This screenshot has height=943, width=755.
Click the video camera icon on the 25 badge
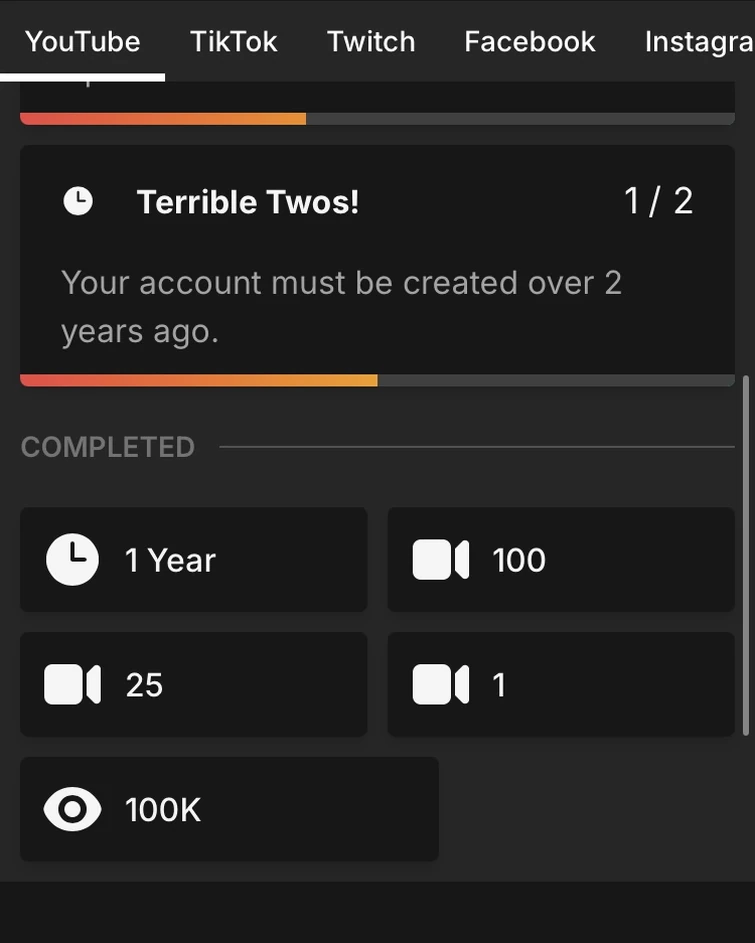pyautogui.click(x=71, y=683)
